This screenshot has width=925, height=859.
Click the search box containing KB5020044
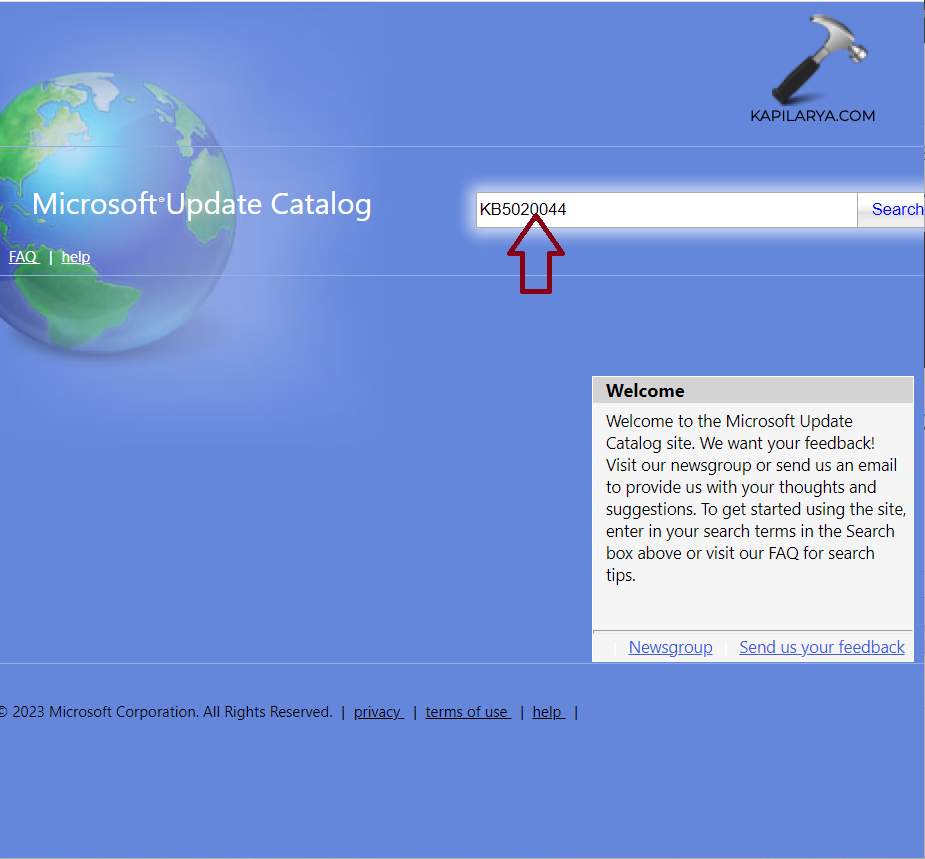coord(666,209)
